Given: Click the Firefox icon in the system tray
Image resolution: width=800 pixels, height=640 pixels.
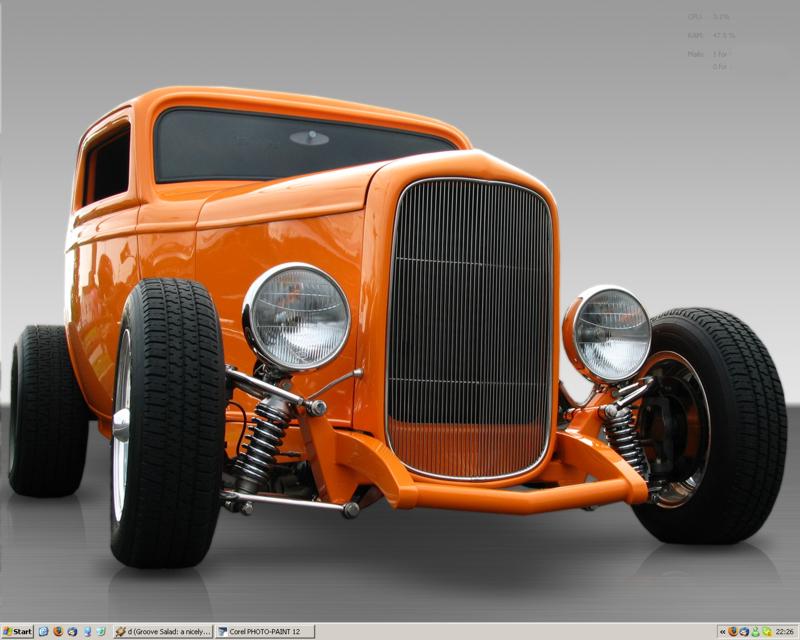Looking at the screenshot, I should (733, 632).
